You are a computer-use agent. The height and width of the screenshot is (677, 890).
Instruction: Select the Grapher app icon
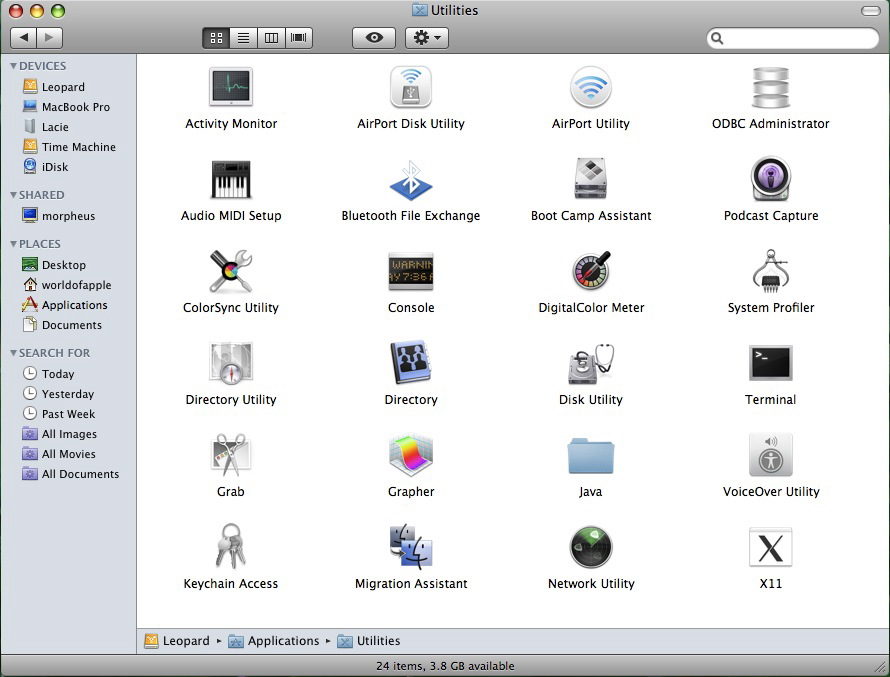pyautogui.click(x=410, y=455)
